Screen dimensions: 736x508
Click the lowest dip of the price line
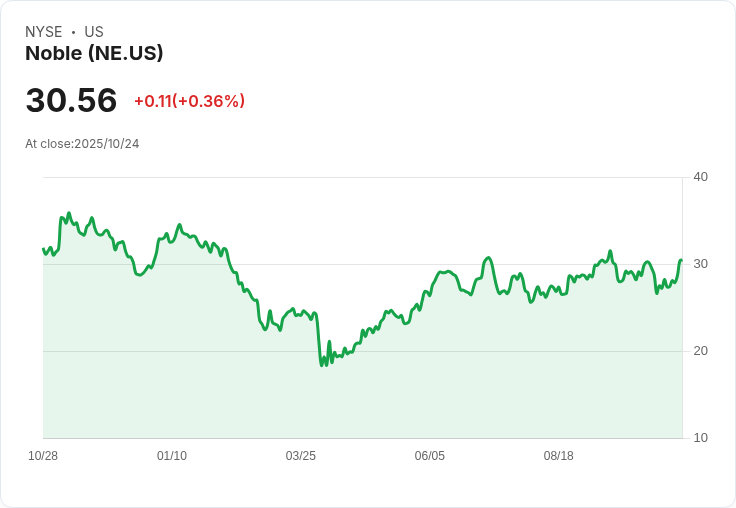pos(321,365)
